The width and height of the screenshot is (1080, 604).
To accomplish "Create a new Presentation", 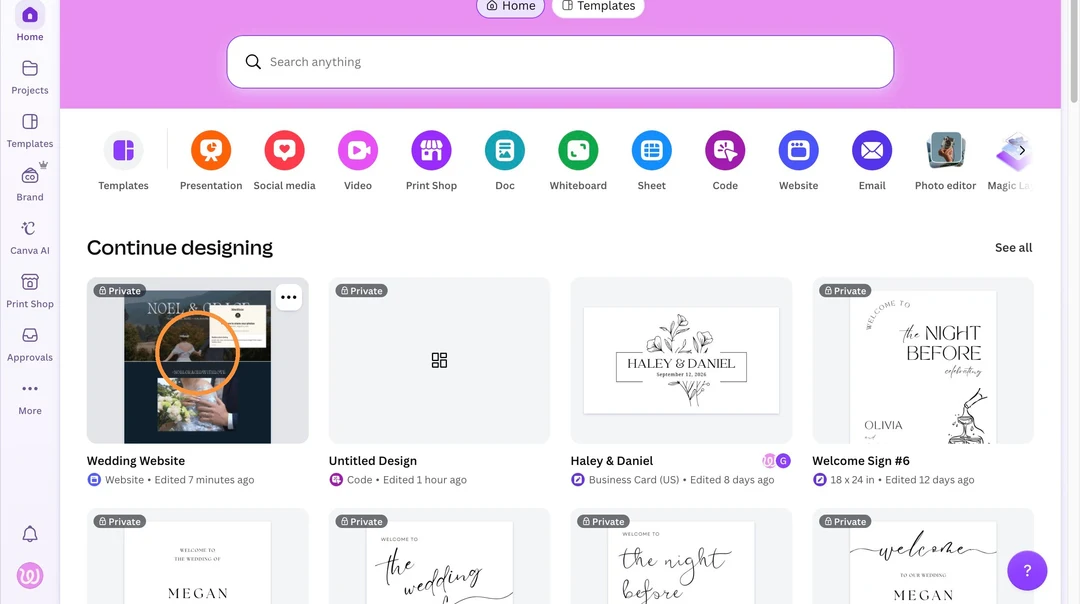I will [x=211, y=150].
